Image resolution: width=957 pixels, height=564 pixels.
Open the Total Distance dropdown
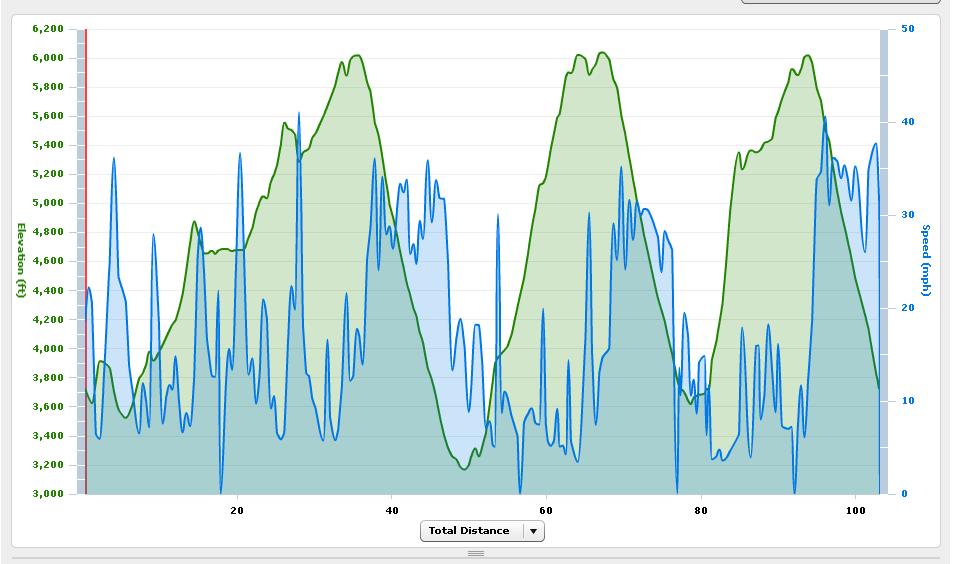[470, 531]
